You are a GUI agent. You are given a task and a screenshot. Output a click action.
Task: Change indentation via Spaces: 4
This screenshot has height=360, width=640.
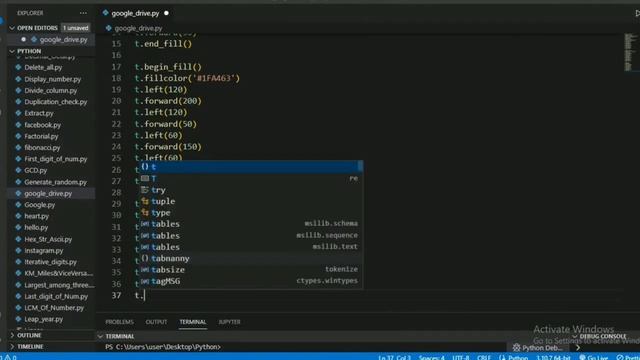(x=431, y=357)
